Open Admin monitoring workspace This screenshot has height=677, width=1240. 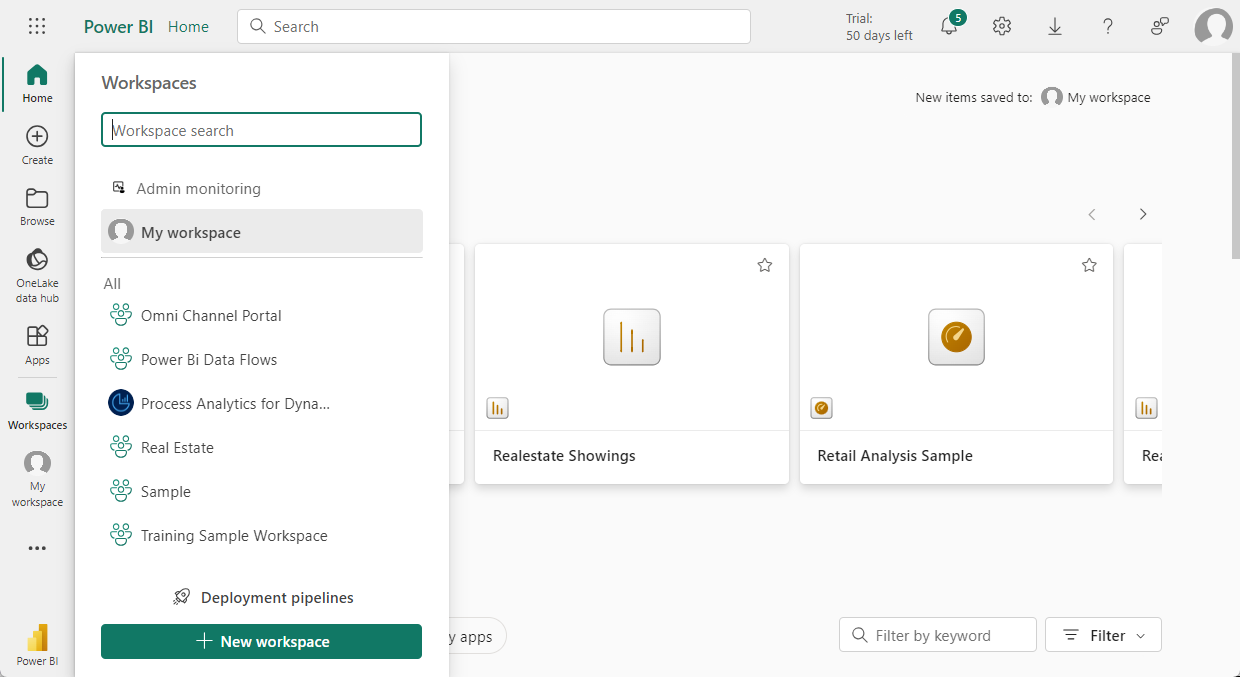pyautogui.click(x=261, y=188)
